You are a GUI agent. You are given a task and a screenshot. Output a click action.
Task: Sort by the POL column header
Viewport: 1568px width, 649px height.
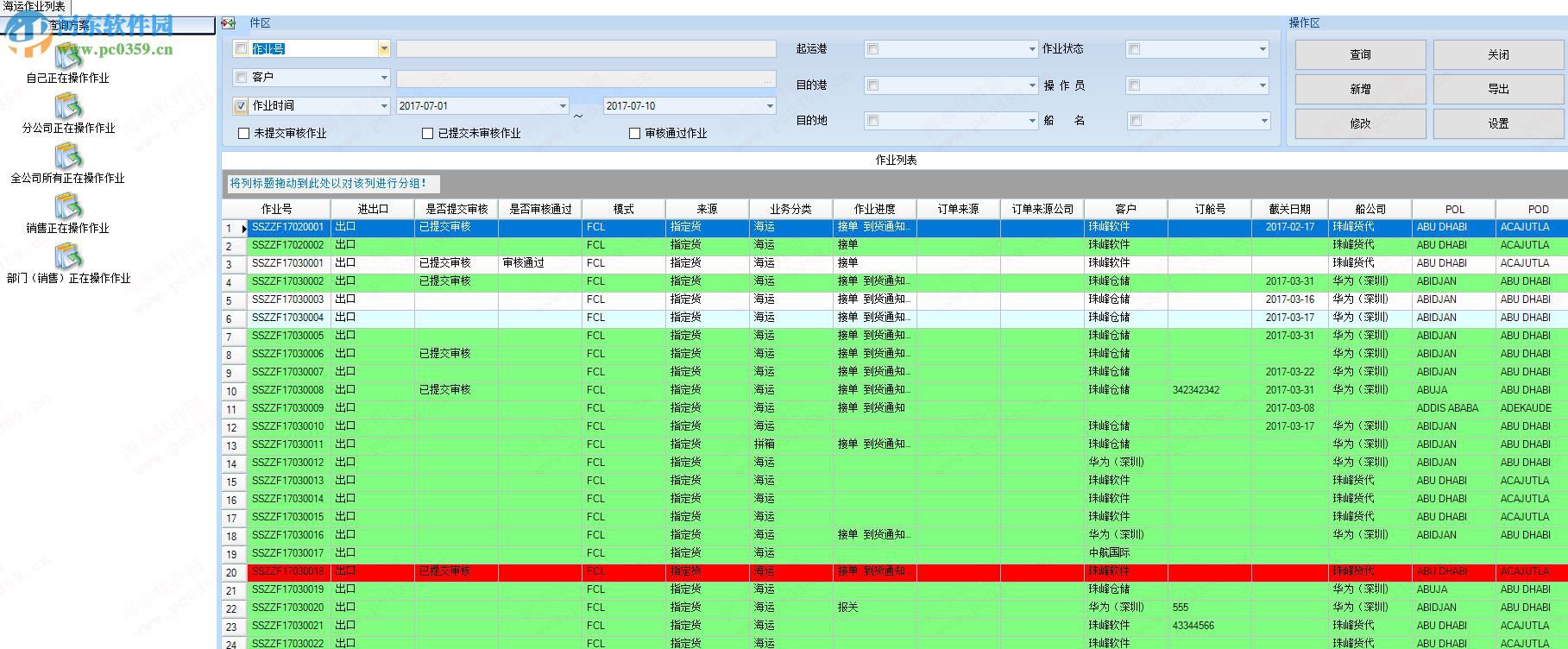(x=1454, y=209)
